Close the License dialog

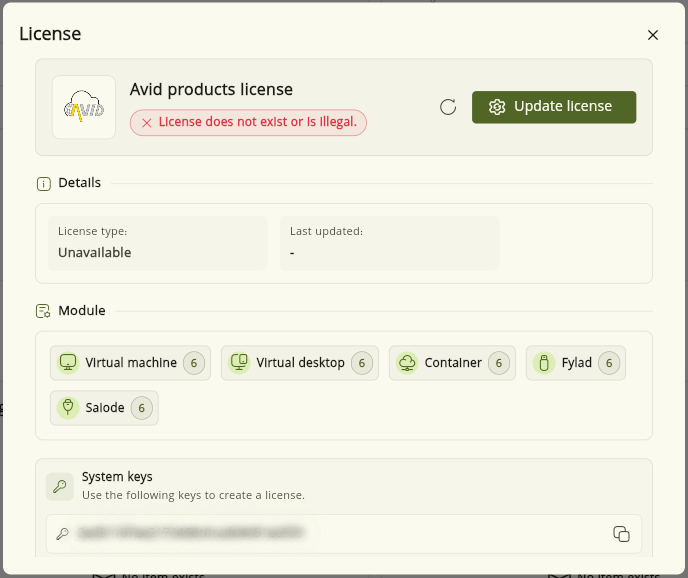pos(652,35)
